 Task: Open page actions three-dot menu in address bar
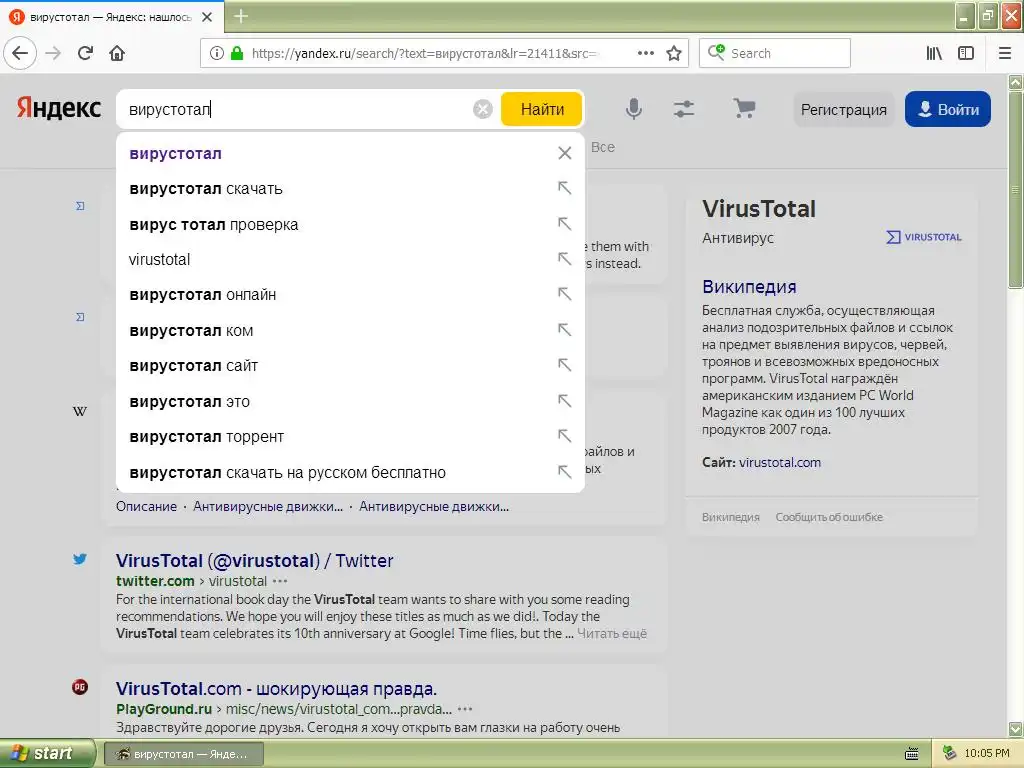[x=646, y=53]
